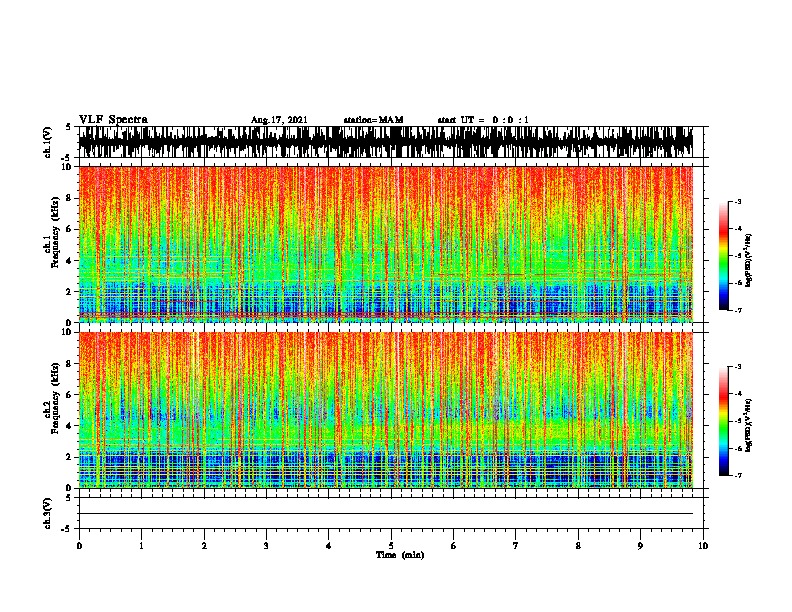Click tick label "6" on the time axis
Image resolution: width=792 pixels, height=612 pixels.
tap(453, 546)
